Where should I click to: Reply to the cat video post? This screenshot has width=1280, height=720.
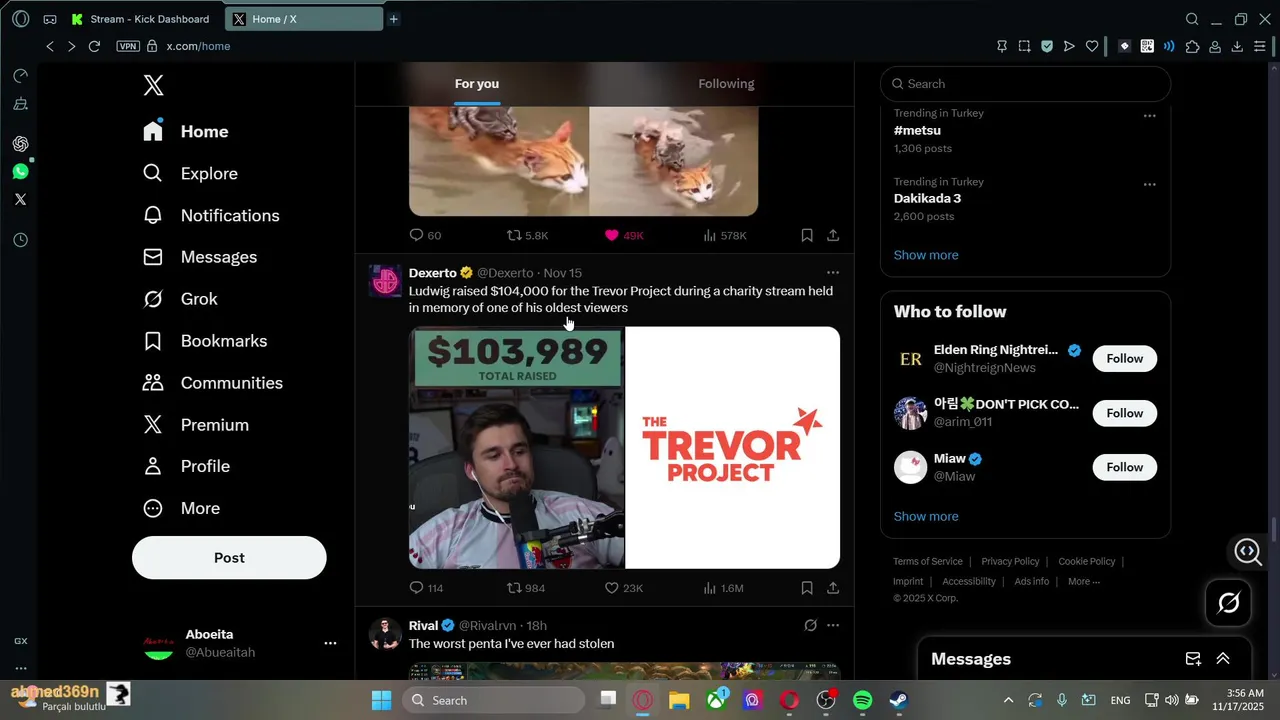click(x=425, y=235)
